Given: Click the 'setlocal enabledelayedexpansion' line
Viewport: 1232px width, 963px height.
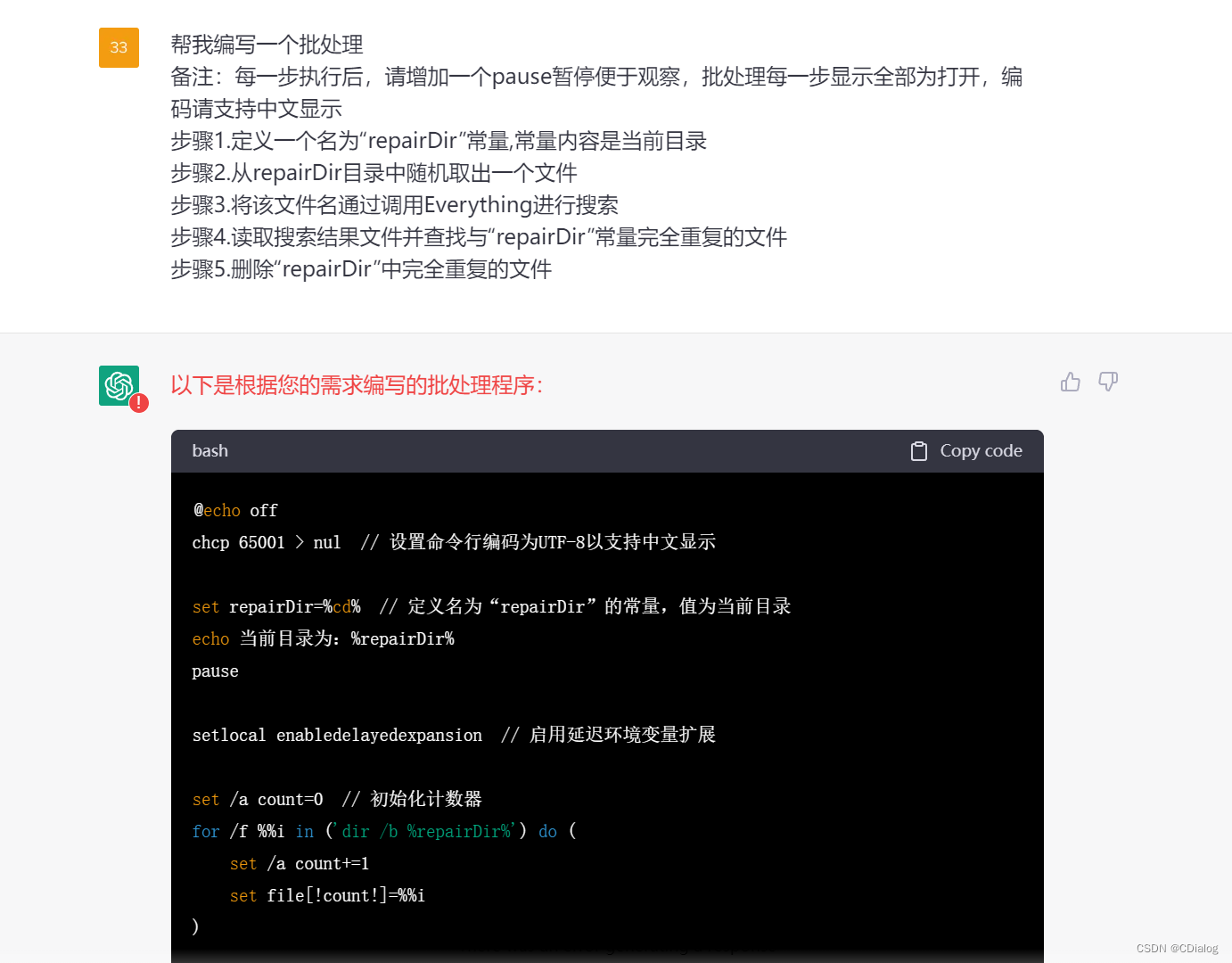Looking at the screenshot, I should (454, 735).
